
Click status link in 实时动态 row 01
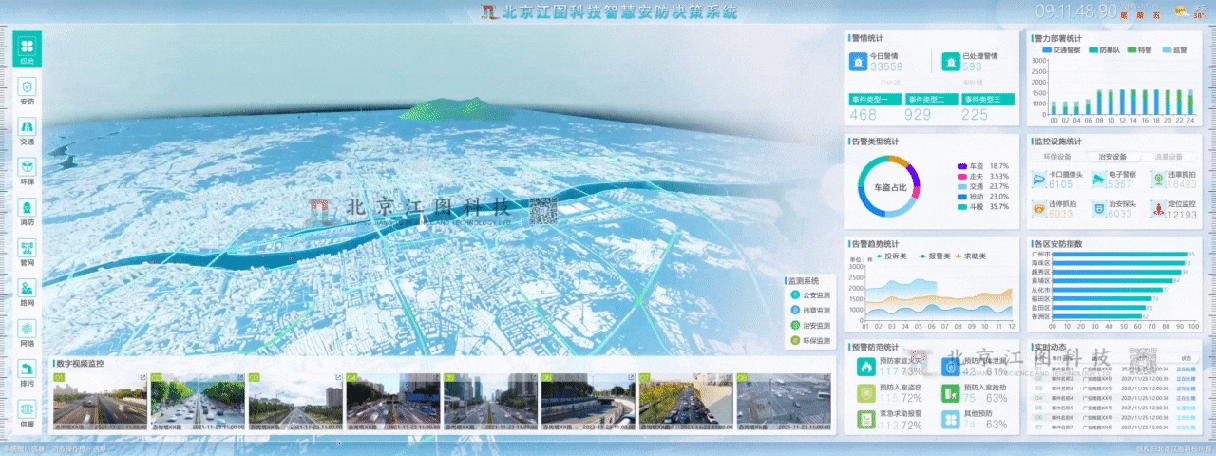tap(1188, 370)
